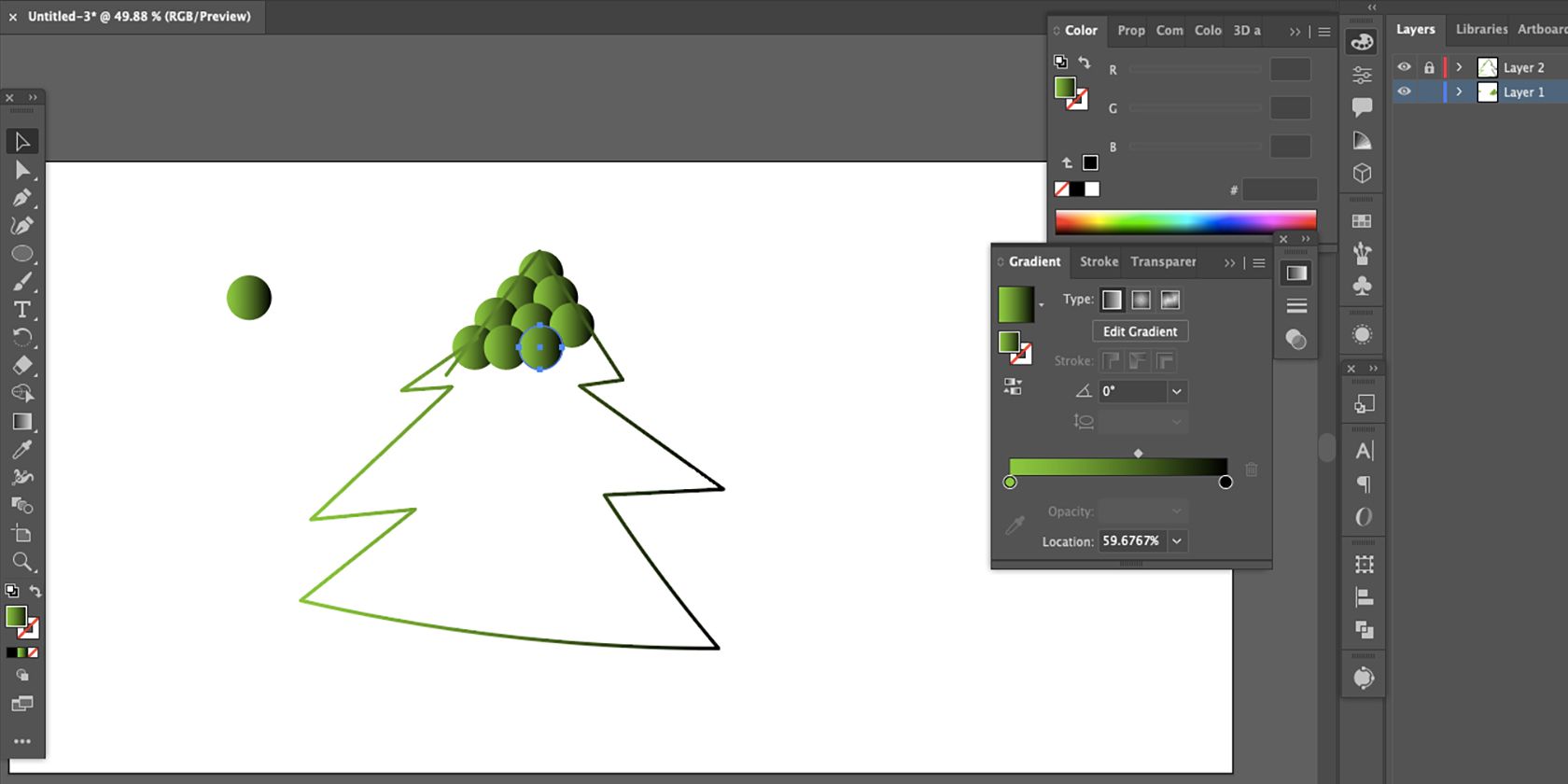Select the Eyedropper tool in toolbar

(22, 450)
